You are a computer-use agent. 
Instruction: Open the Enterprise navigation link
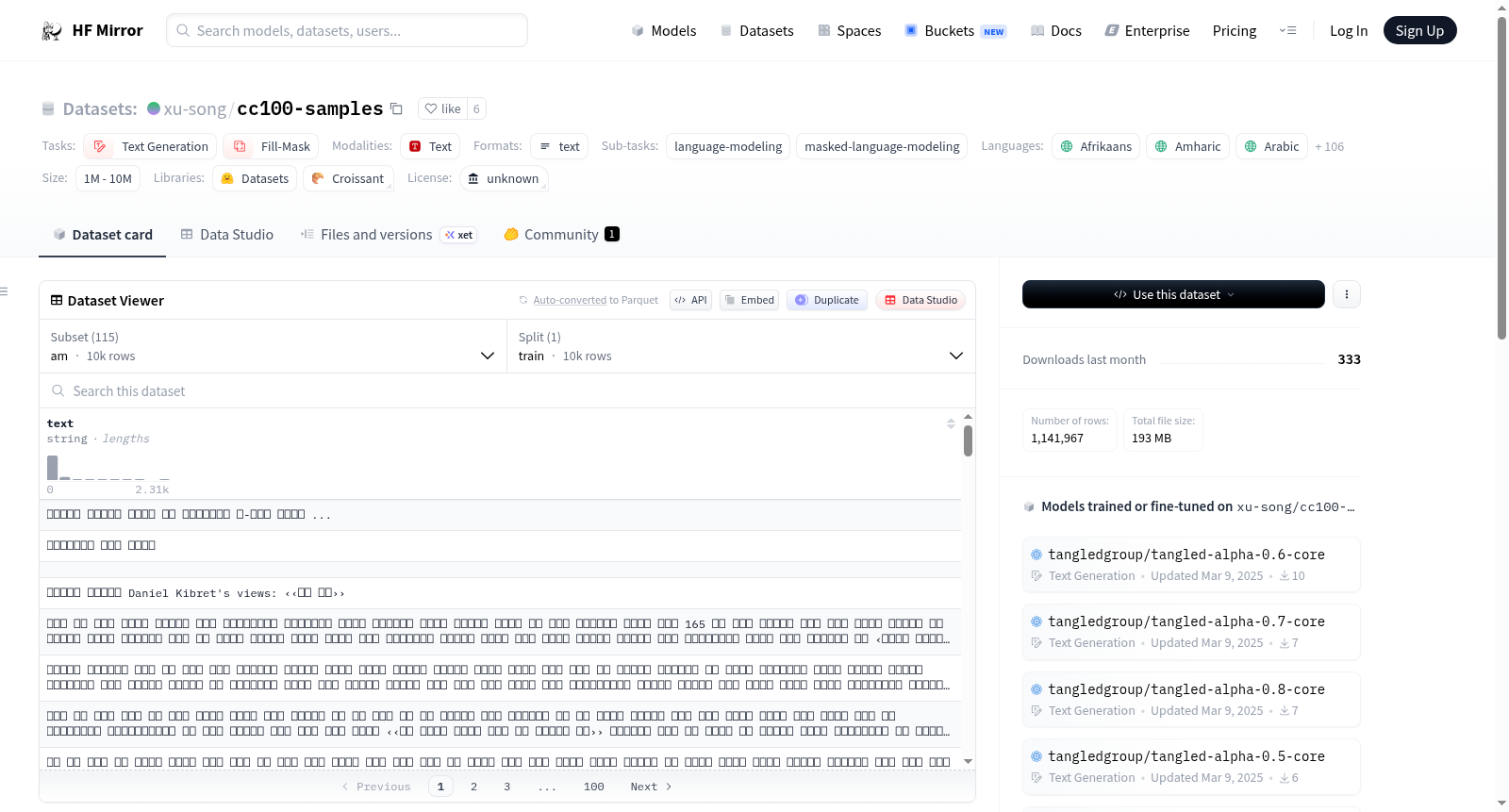coord(1147,31)
